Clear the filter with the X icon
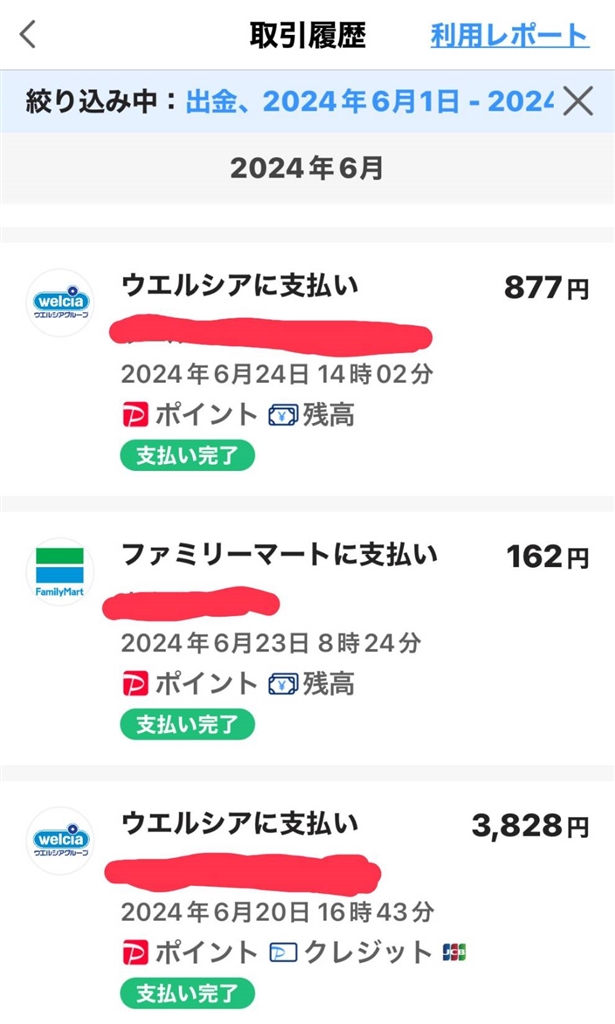This screenshot has width=615, height=1024. point(579,100)
